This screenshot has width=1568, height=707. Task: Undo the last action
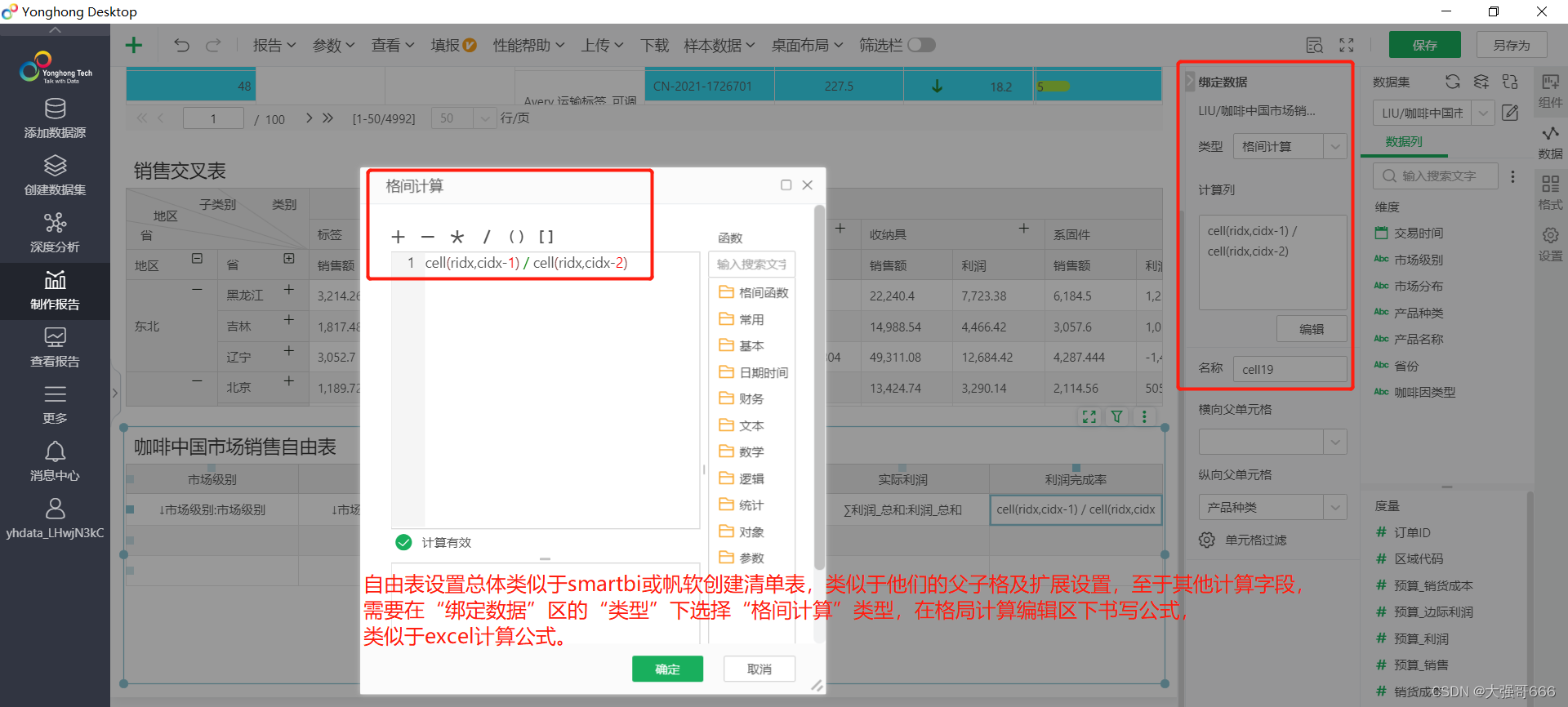pos(181,45)
